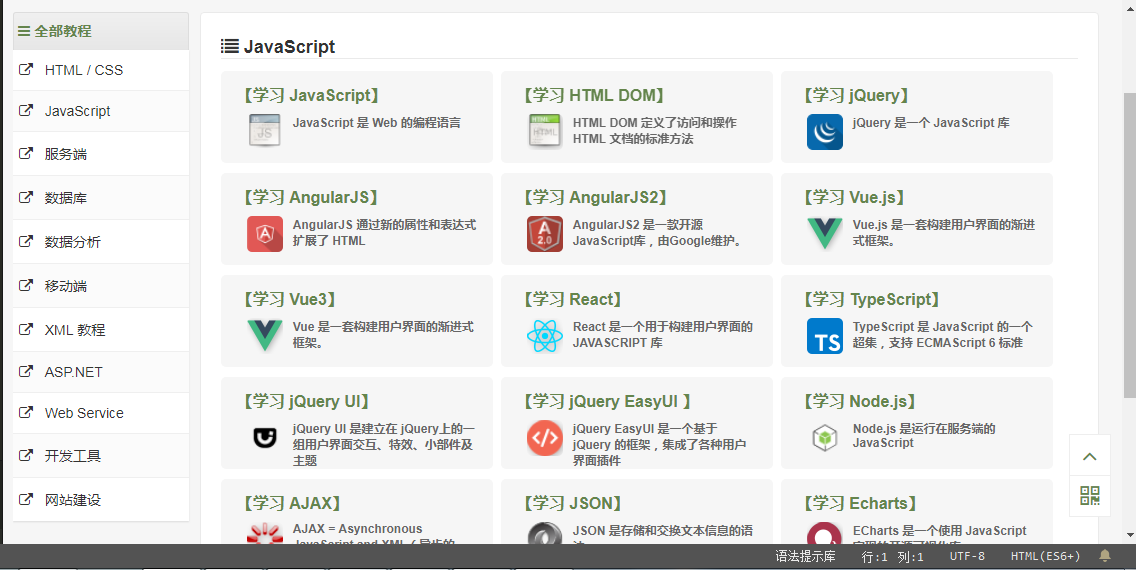Open the 【学习 jQuery EasyUI】 tutorial link
The image size is (1136, 570).
607,402
